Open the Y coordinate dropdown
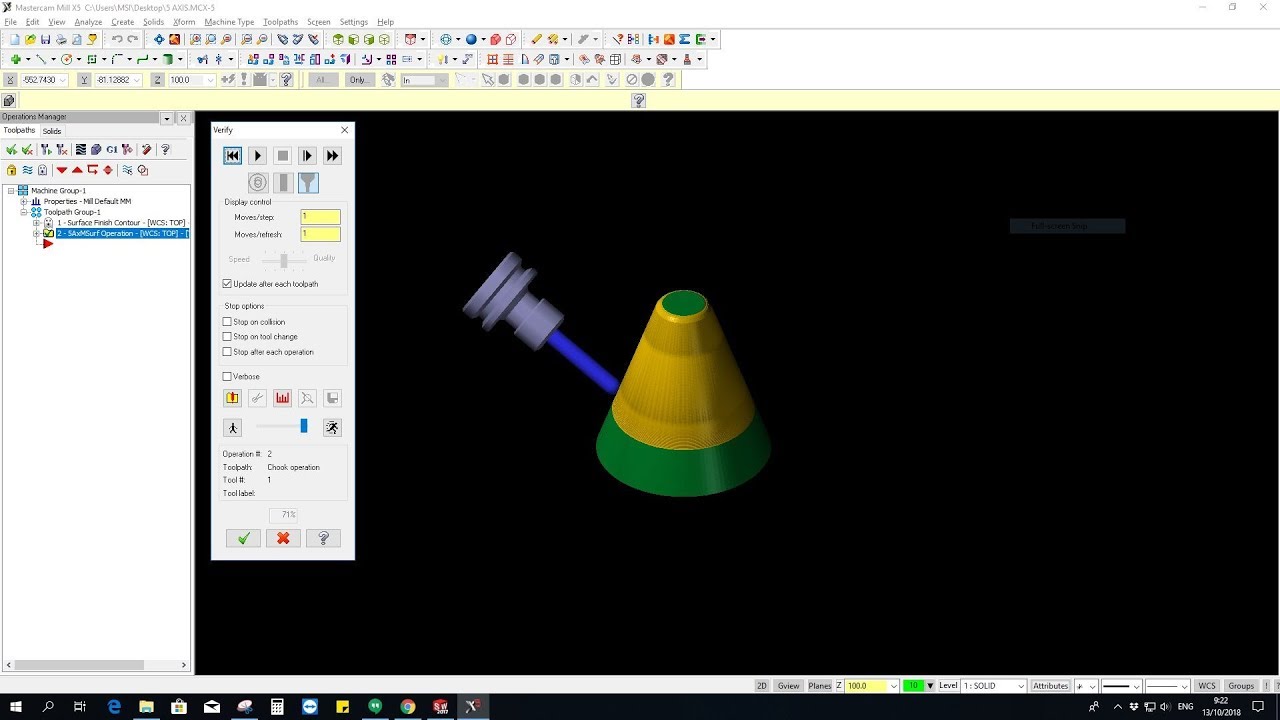This screenshot has width=1280, height=720. coord(137,80)
